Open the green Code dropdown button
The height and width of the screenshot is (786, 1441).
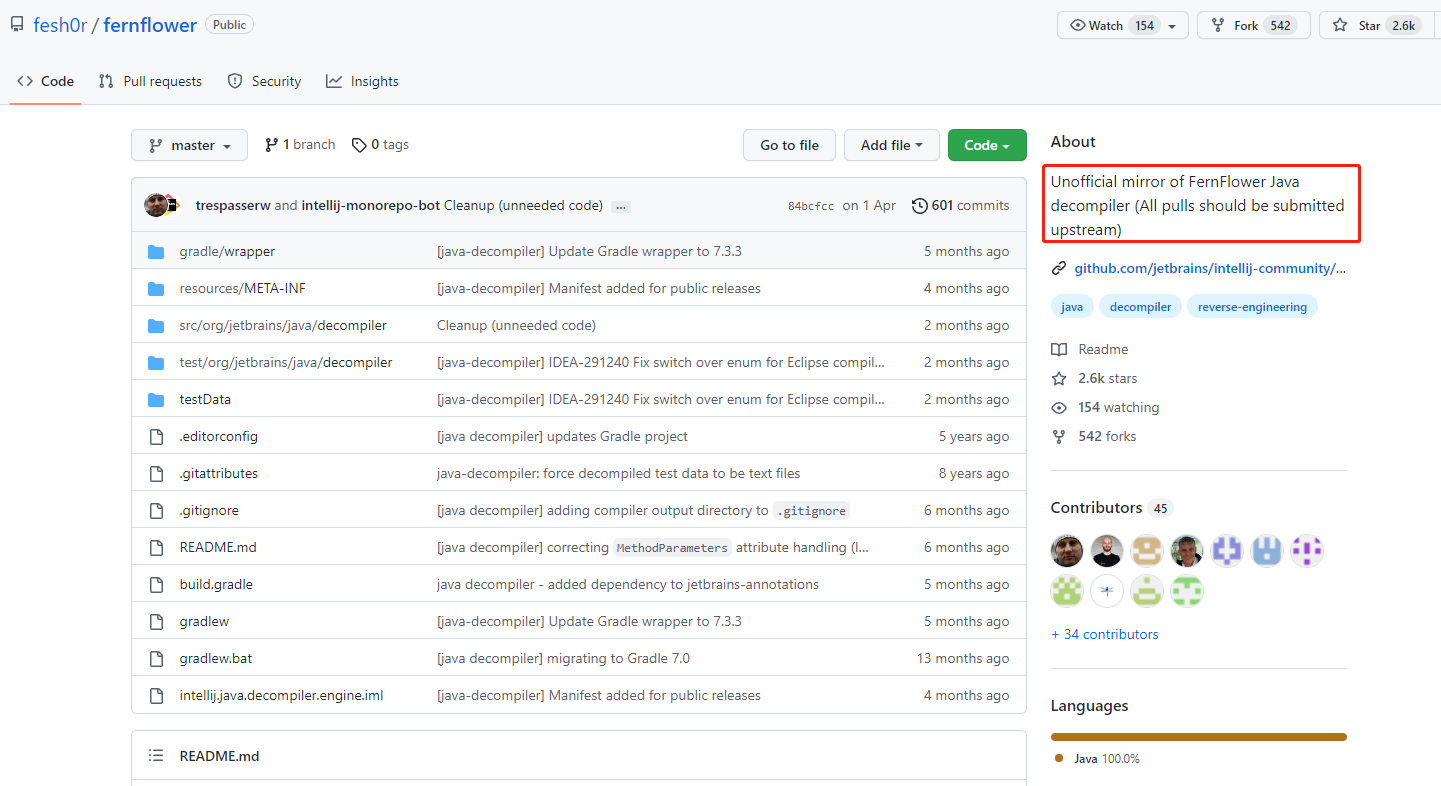987,145
